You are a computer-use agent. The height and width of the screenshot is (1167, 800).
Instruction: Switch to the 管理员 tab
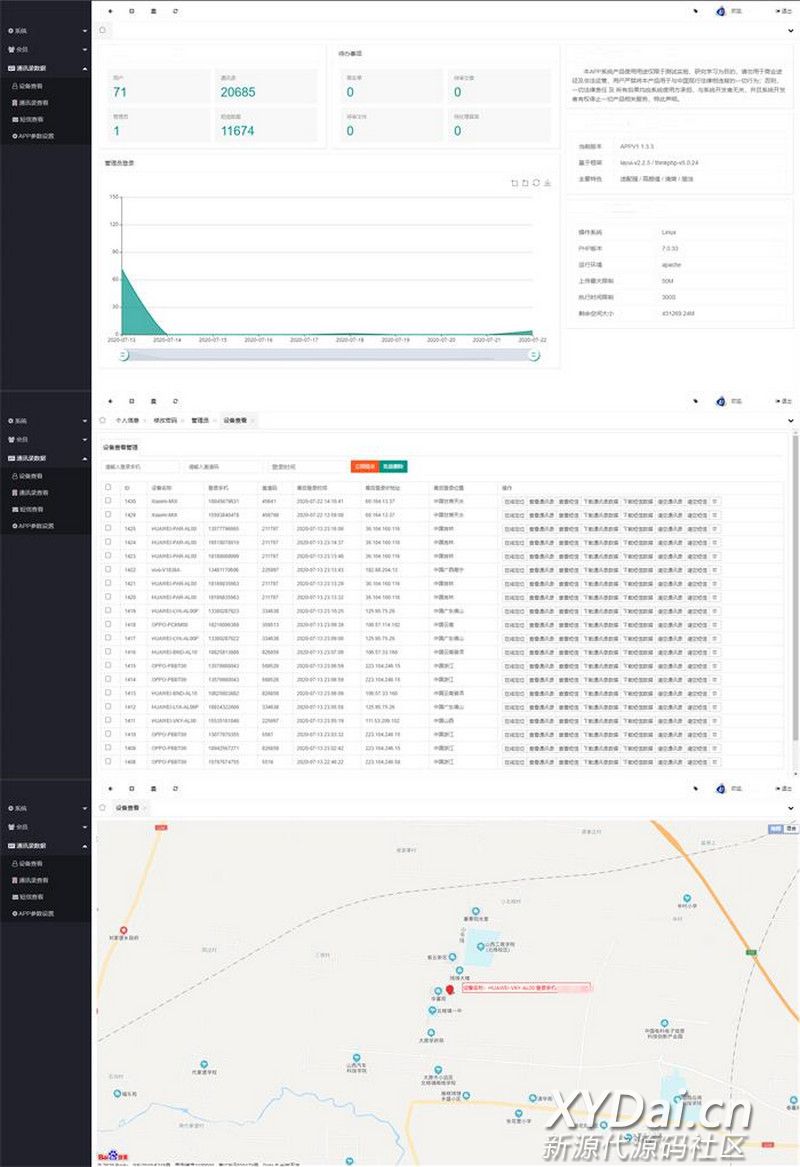click(x=200, y=421)
